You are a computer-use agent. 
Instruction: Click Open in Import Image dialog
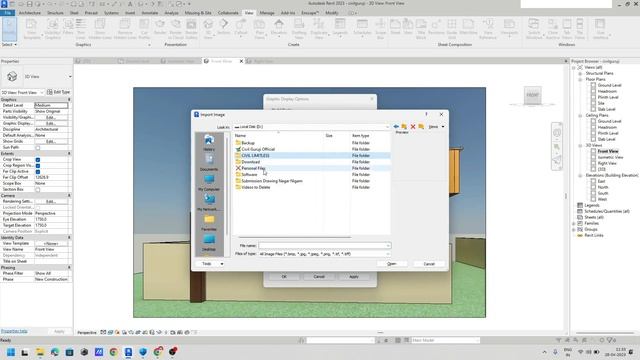[x=391, y=264]
